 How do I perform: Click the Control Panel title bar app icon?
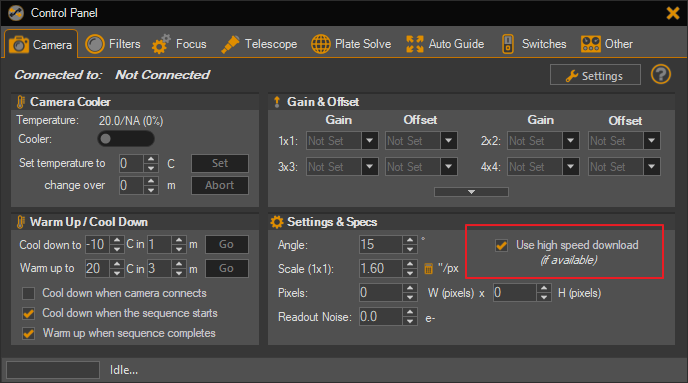click(x=16, y=13)
